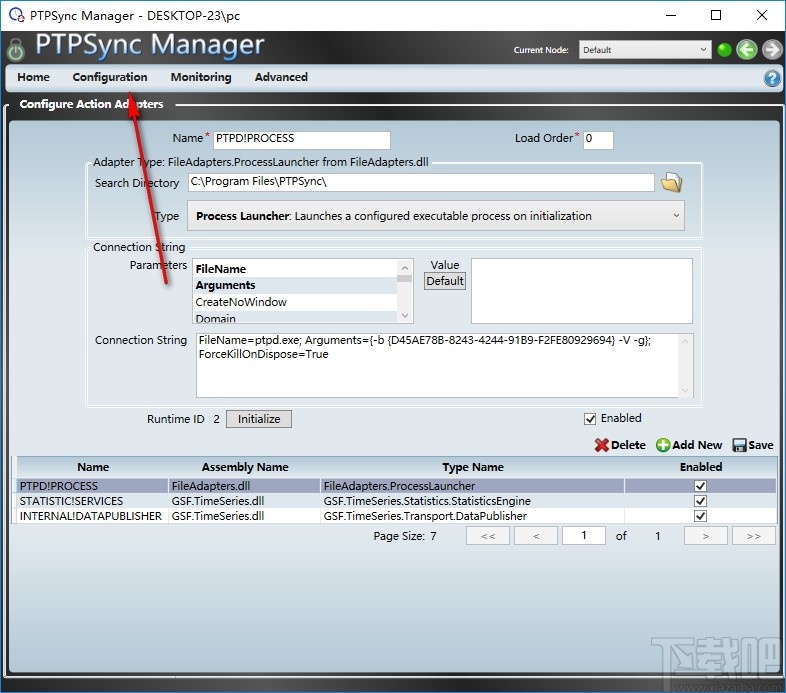Select Domain in the parameters list
786x693 pixels.
[295, 317]
